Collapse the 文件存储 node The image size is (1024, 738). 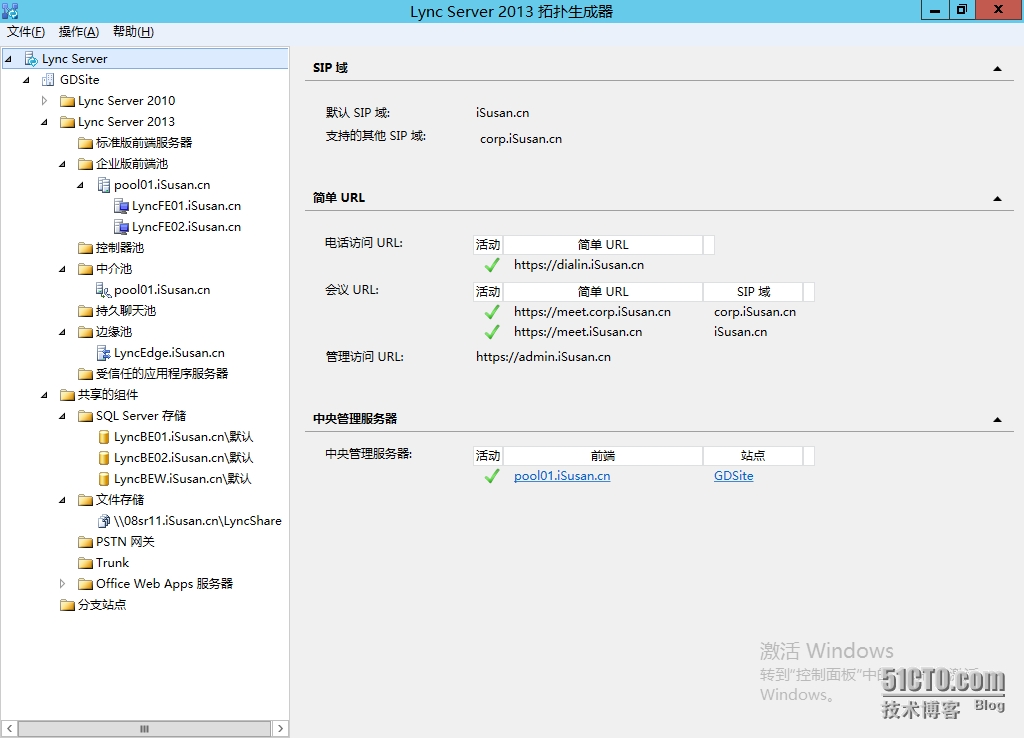pos(63,500)
